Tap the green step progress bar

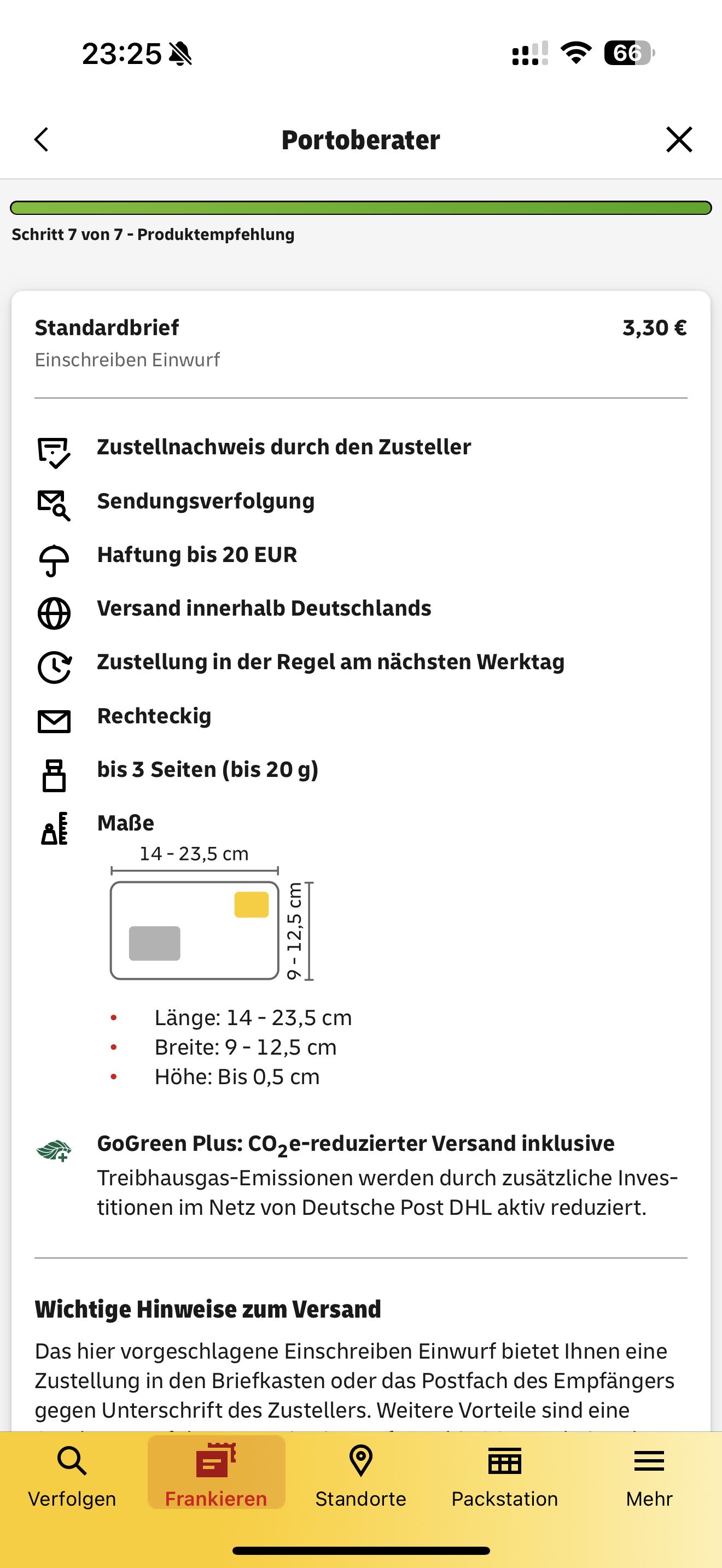tap(360, 208)
